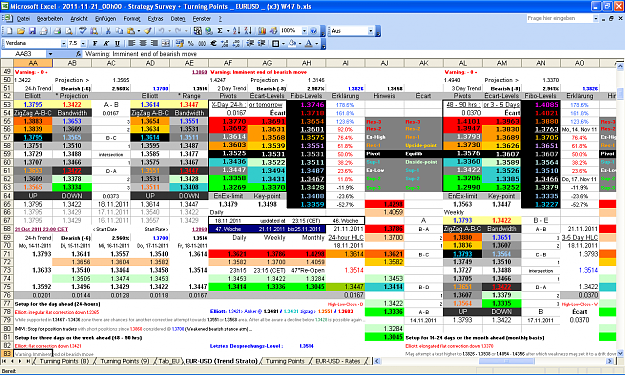Click the fx insert function button
Viewport: 625px width, 375px height.
(79, 54)
